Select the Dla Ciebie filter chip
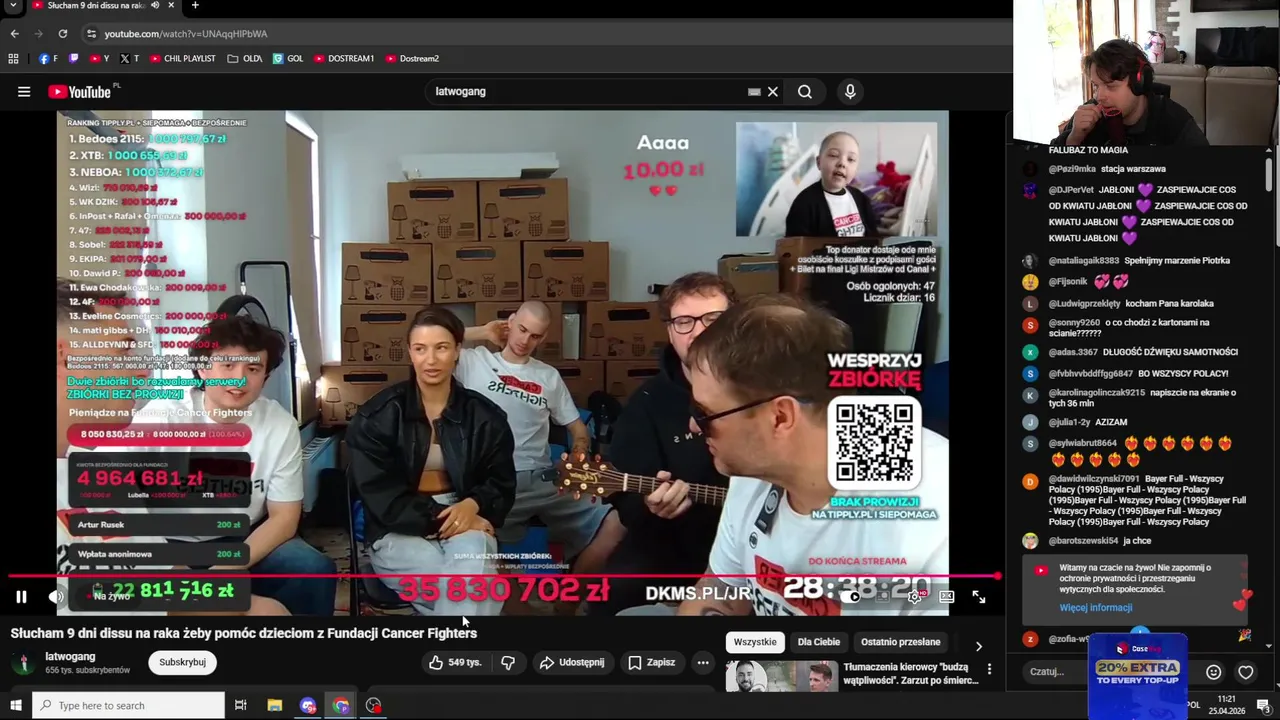This screenshot has height=720, width=1280. 818,642
